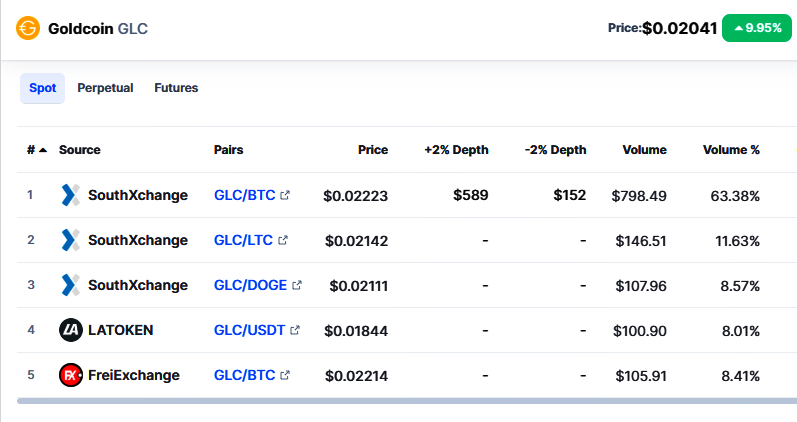
Task: Click price cell $0.02214
Action: pos(356,376)
